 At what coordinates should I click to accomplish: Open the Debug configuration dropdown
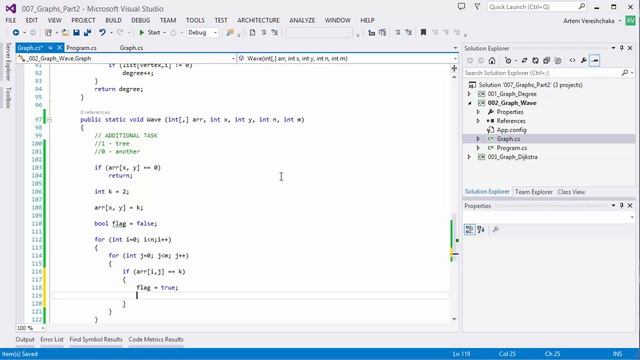[202, 33]
